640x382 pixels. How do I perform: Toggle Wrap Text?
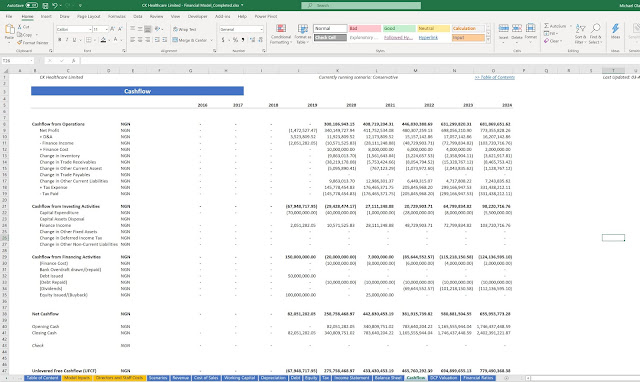(184, 29)
